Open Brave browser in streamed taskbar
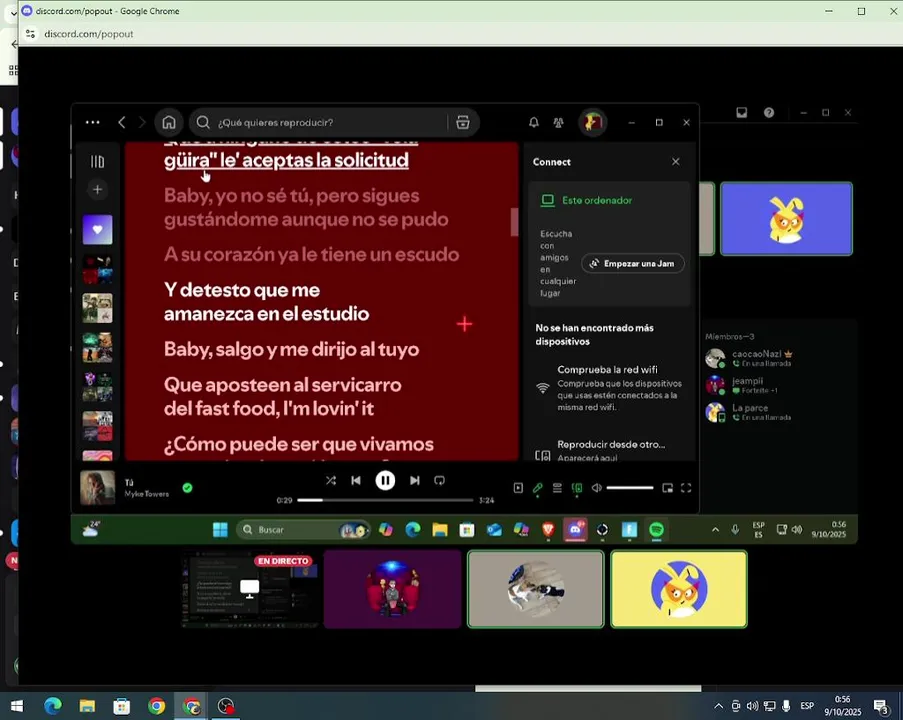The height and width of the screenshot is (720, 903). point(548,529)
